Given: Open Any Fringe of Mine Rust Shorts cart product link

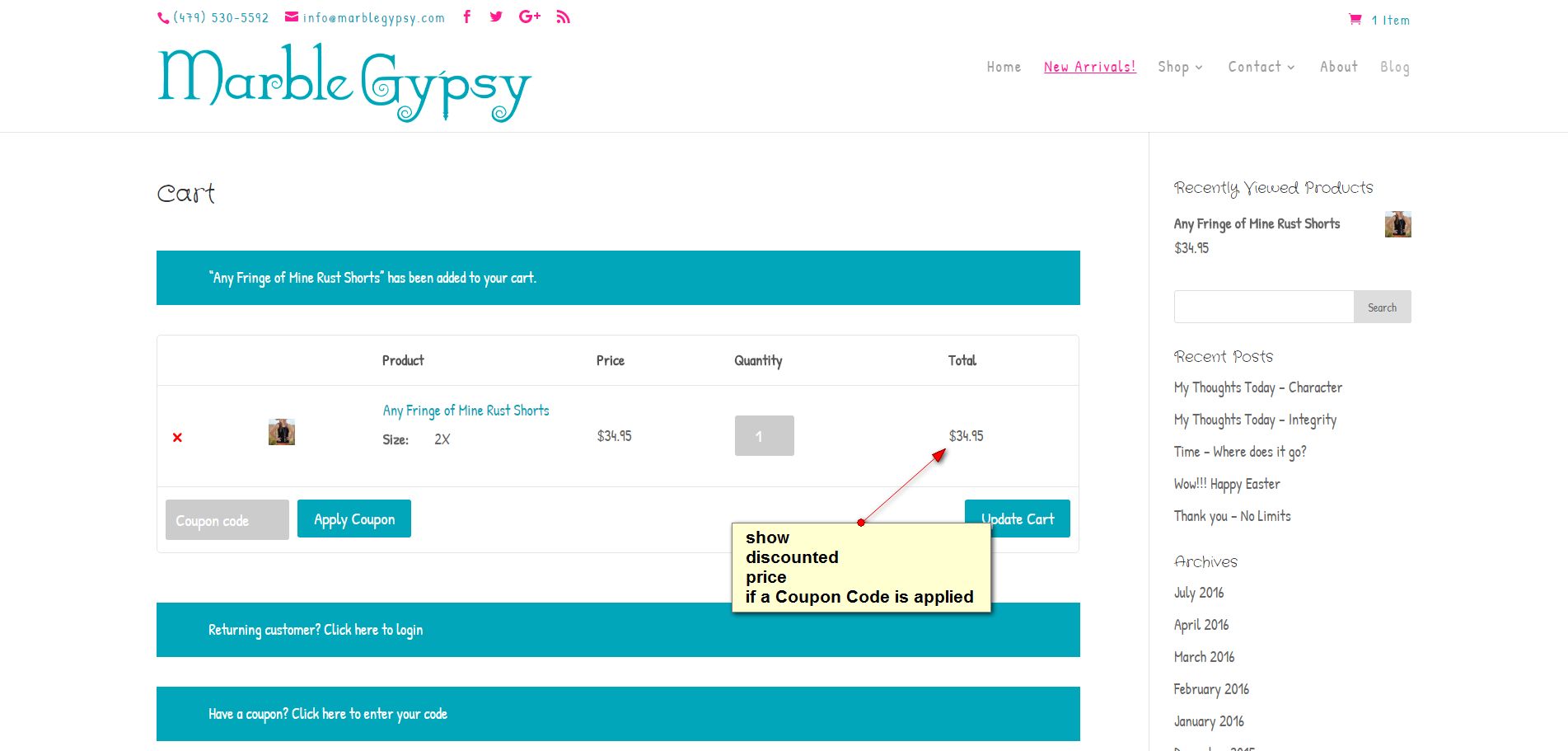Looking at the screenshot, I should (466, 411).
